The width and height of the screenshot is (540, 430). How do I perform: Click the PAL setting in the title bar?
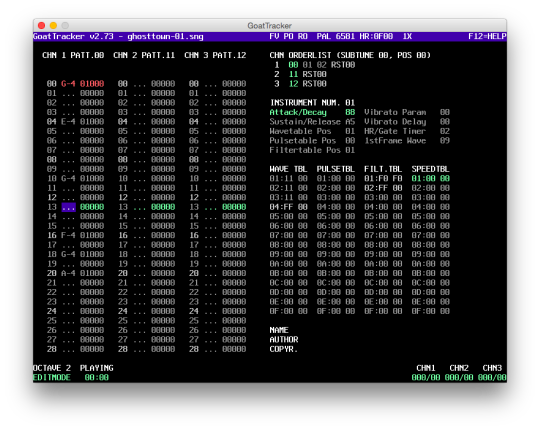point(324,36)
